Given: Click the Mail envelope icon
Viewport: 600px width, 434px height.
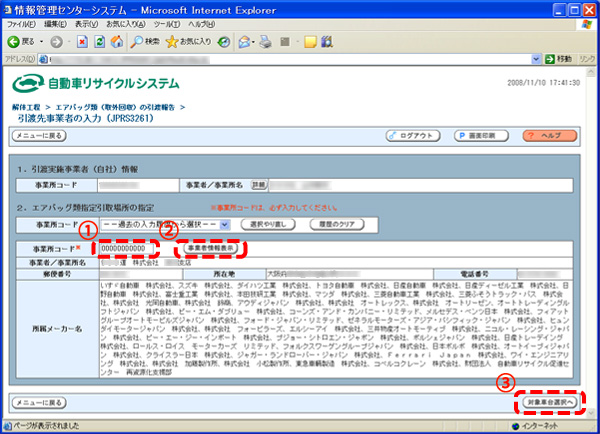Looking at the screenshot, I should click(244, 42).
